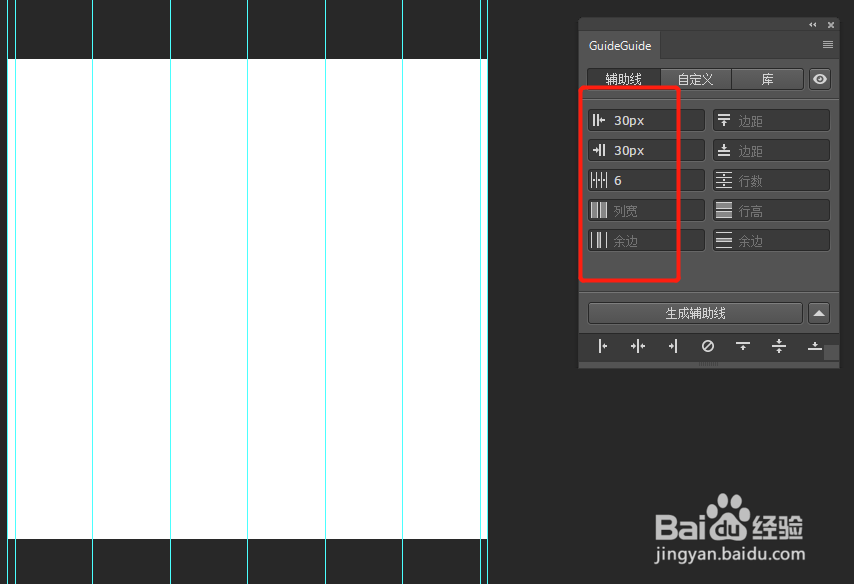The width and height of the screenshot is (854, 584).
Task: Click the GuideGuide panel title tab
Action: 620,45
